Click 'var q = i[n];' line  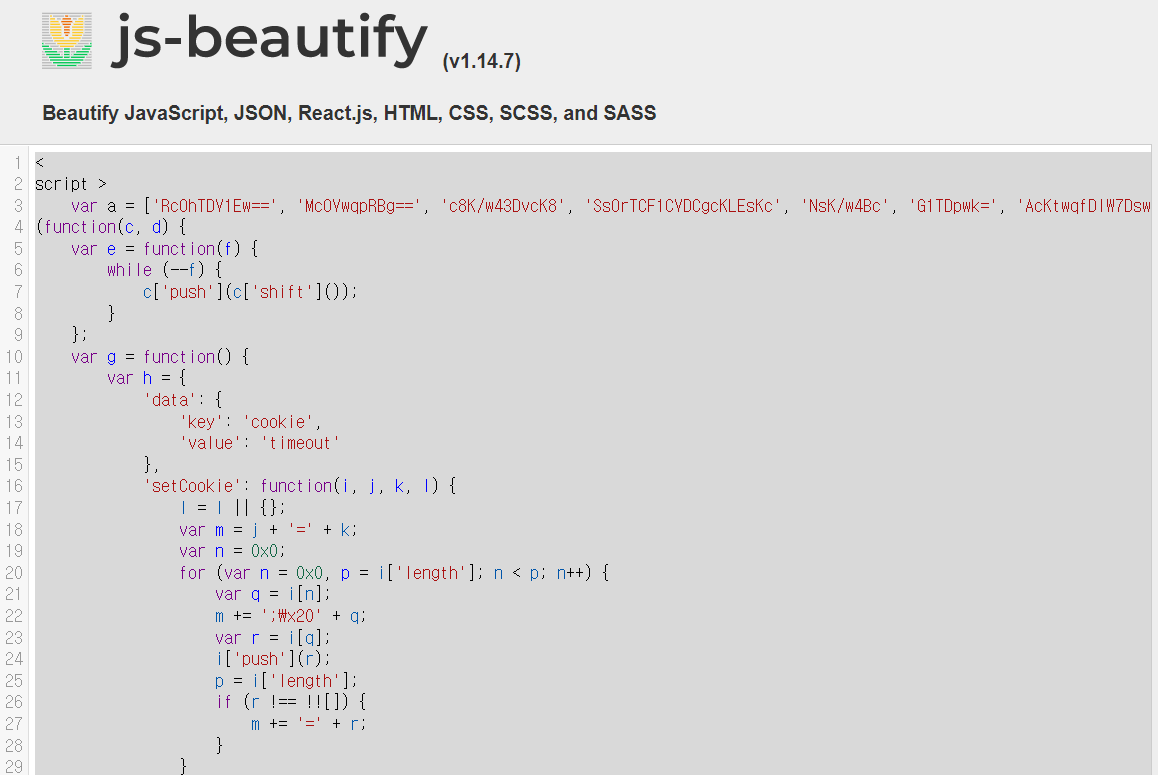[273, 594]
